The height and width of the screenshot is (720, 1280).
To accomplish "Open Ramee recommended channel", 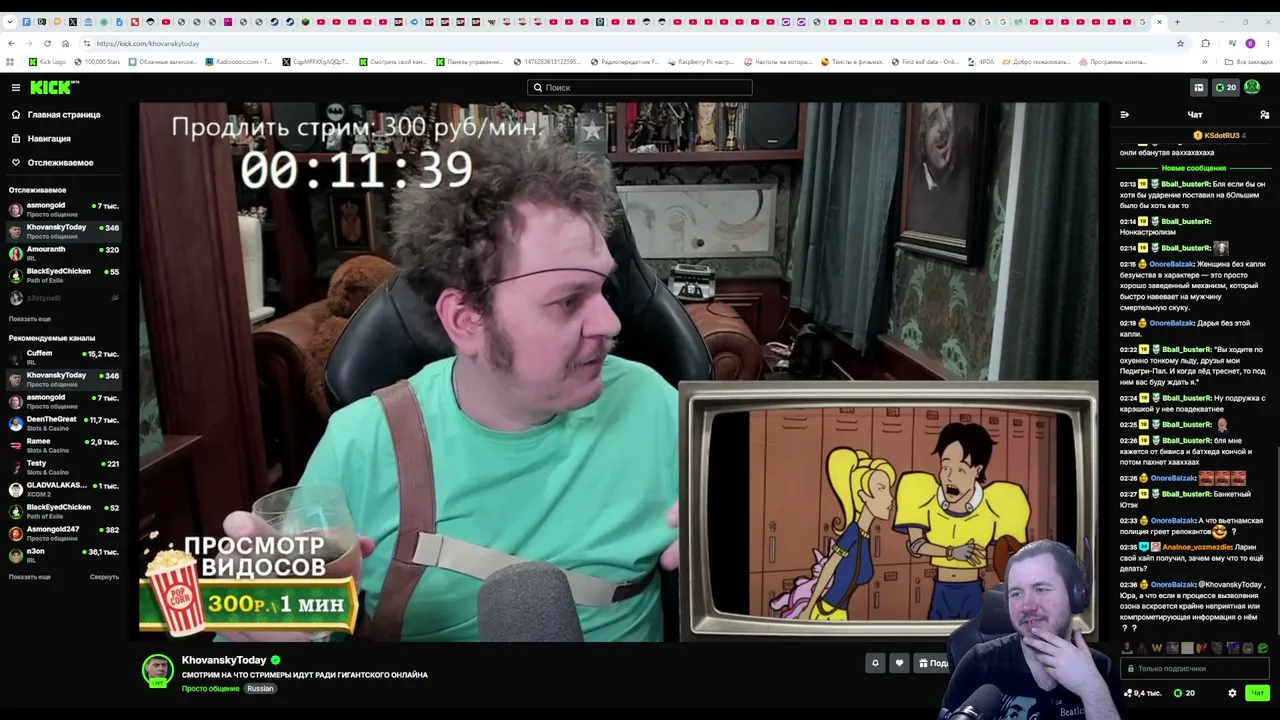I will tap(64, 446).
